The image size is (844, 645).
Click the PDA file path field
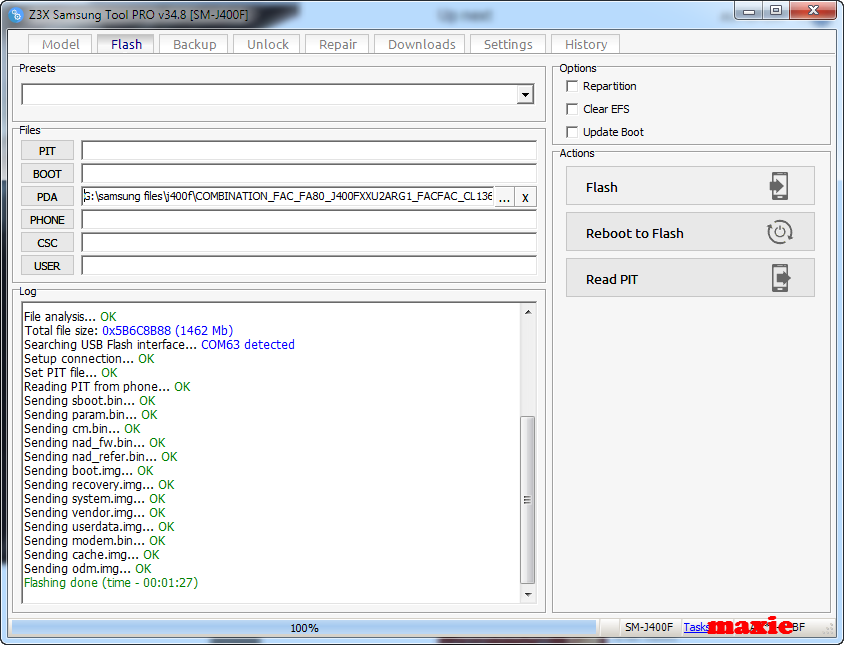coord(287,197)
